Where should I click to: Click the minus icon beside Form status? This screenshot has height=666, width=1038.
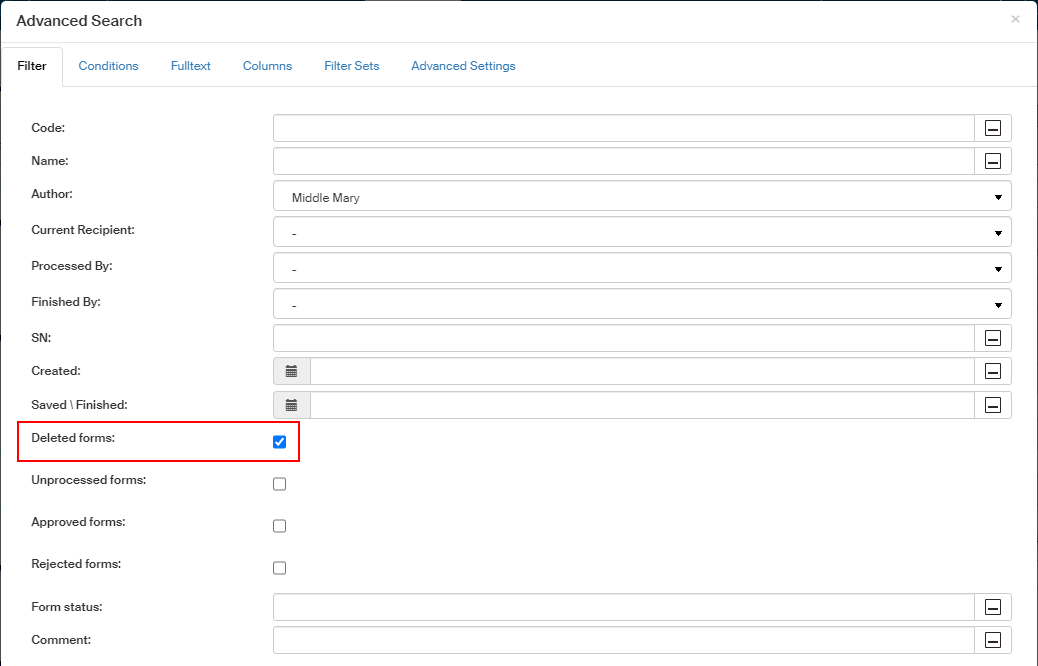(x=993, y=607)
